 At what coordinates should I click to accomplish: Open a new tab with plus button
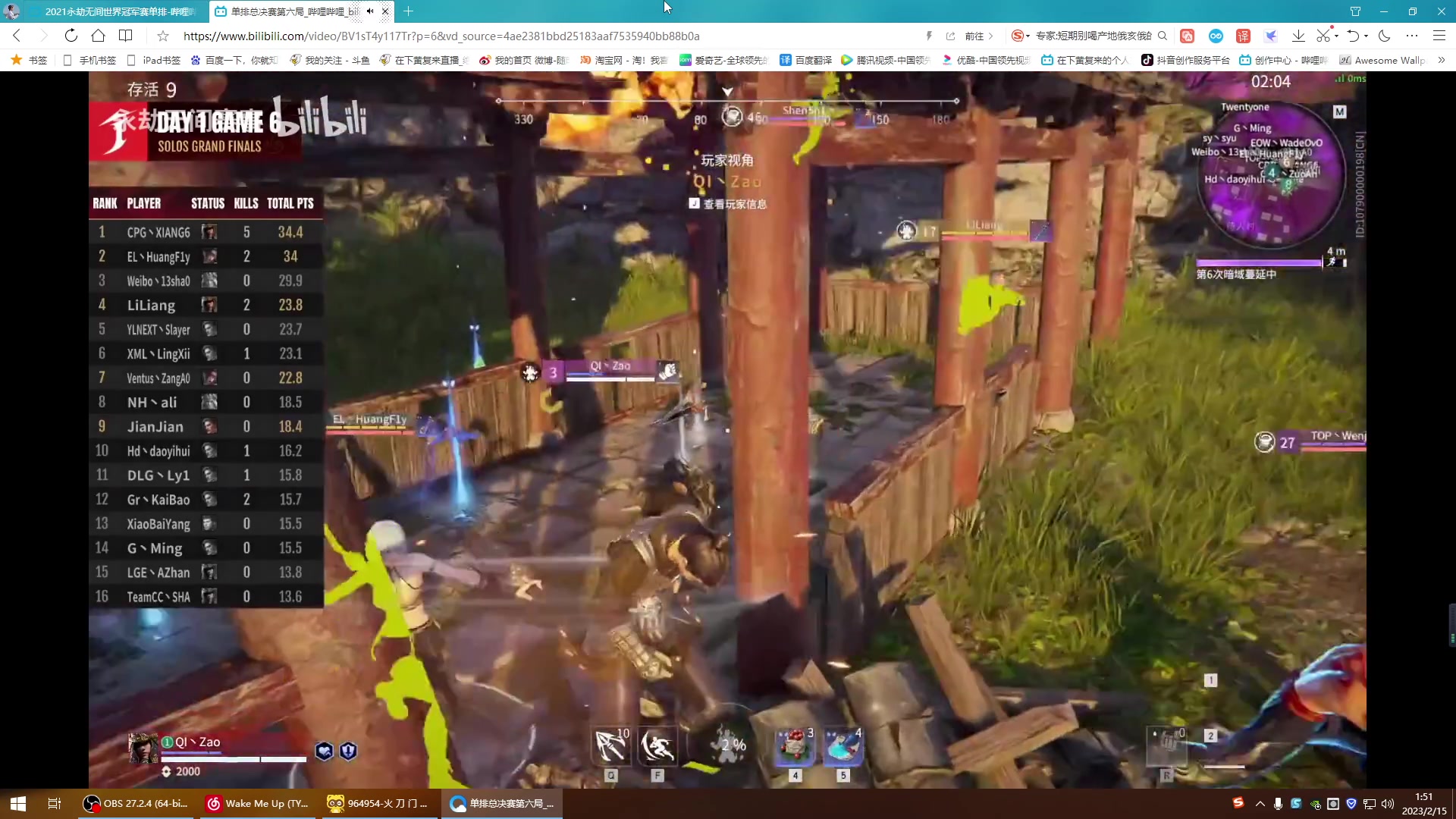pyautogui.click(x=409, y=11)
